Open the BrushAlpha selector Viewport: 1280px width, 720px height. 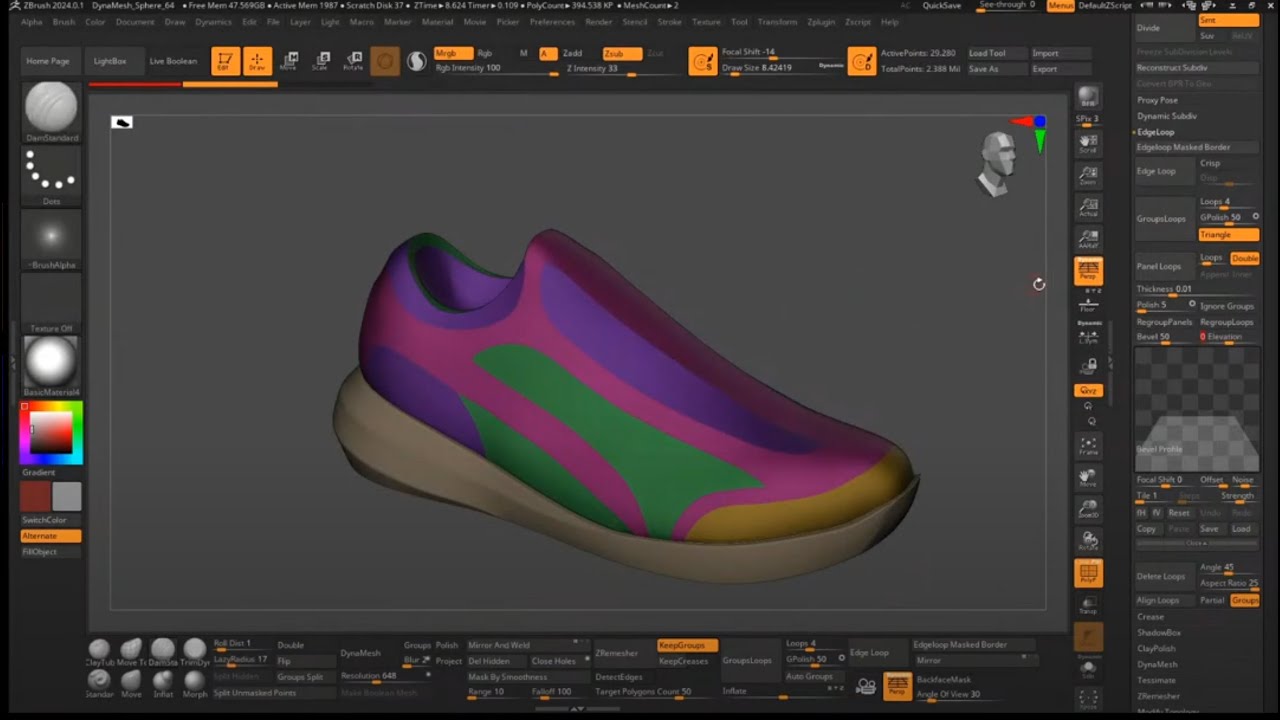(x=51, y=240)
